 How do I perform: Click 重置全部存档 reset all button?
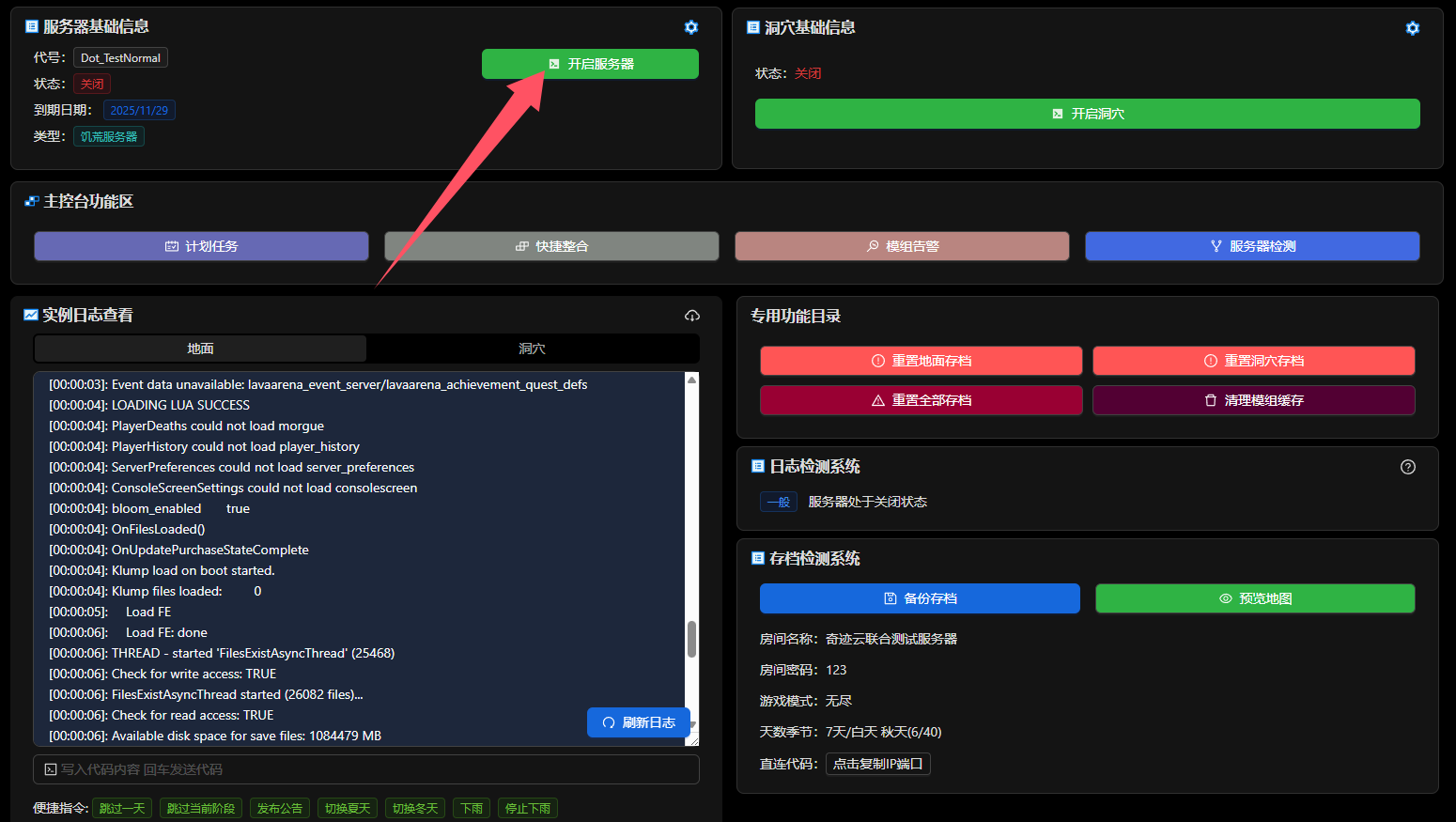922,400
